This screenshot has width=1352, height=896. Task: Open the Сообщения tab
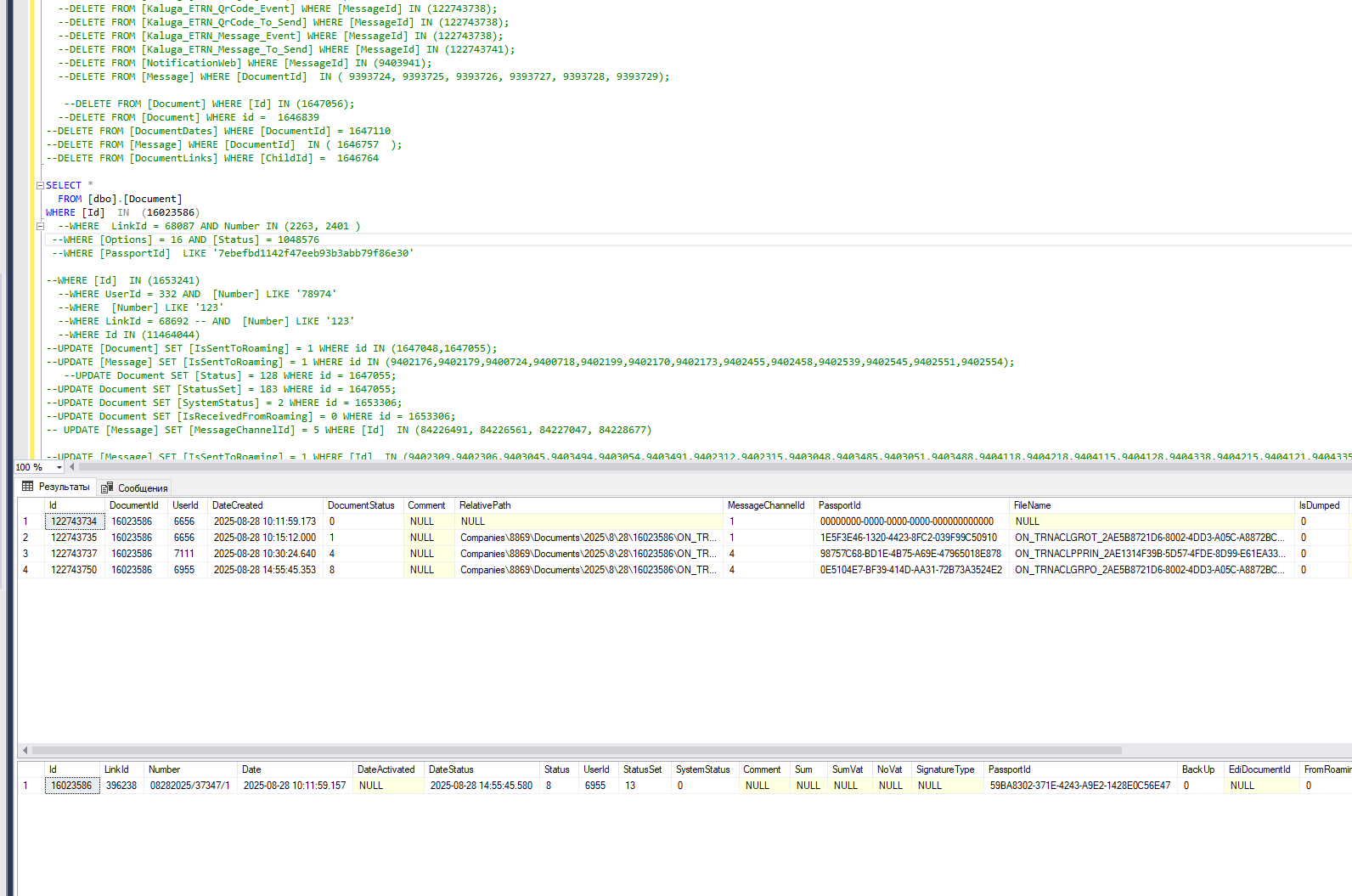135,488
